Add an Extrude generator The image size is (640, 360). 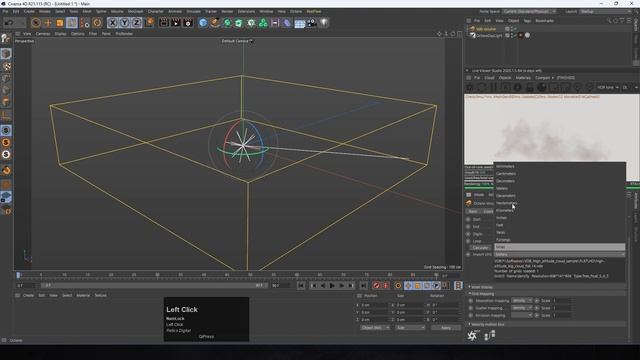point(239,23)
